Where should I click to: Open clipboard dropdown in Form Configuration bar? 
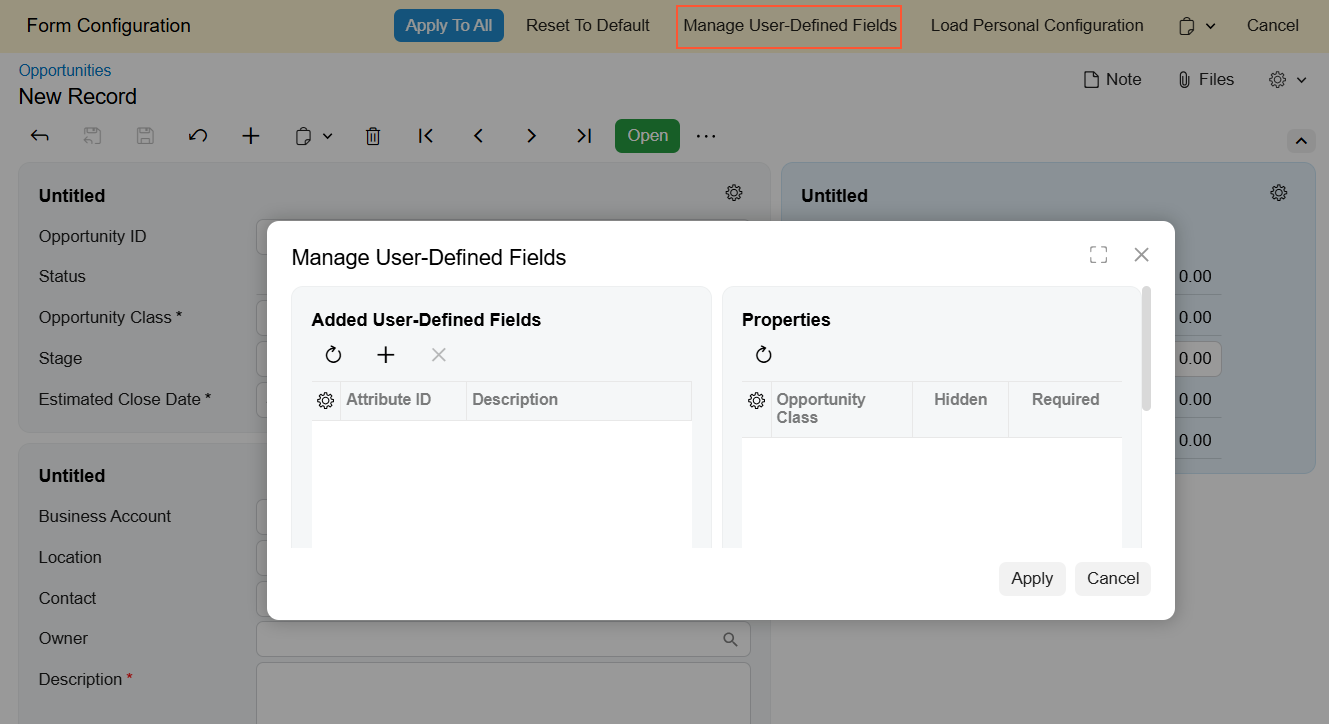[1197, 26]
